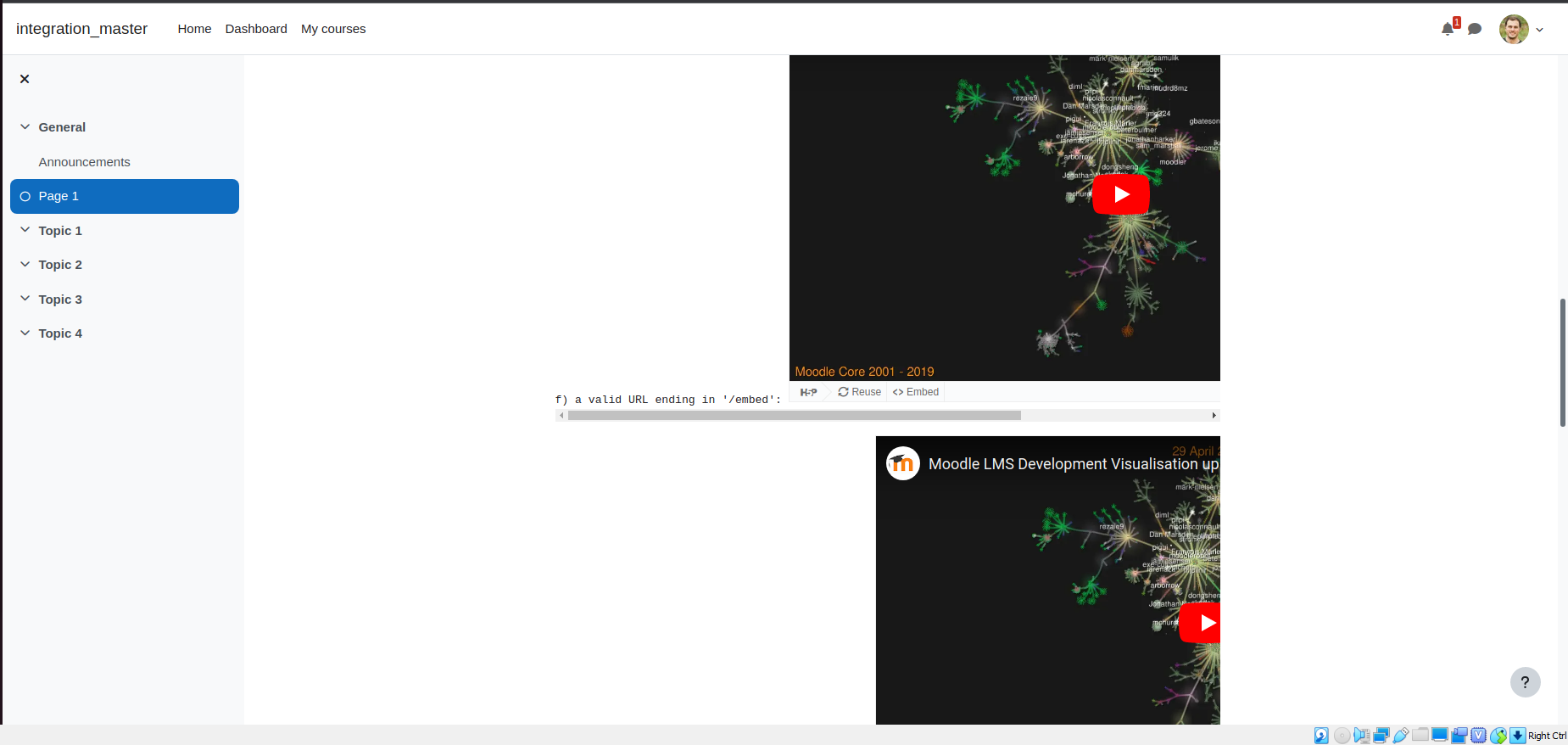Click the integration_master site name

[81, 29]
